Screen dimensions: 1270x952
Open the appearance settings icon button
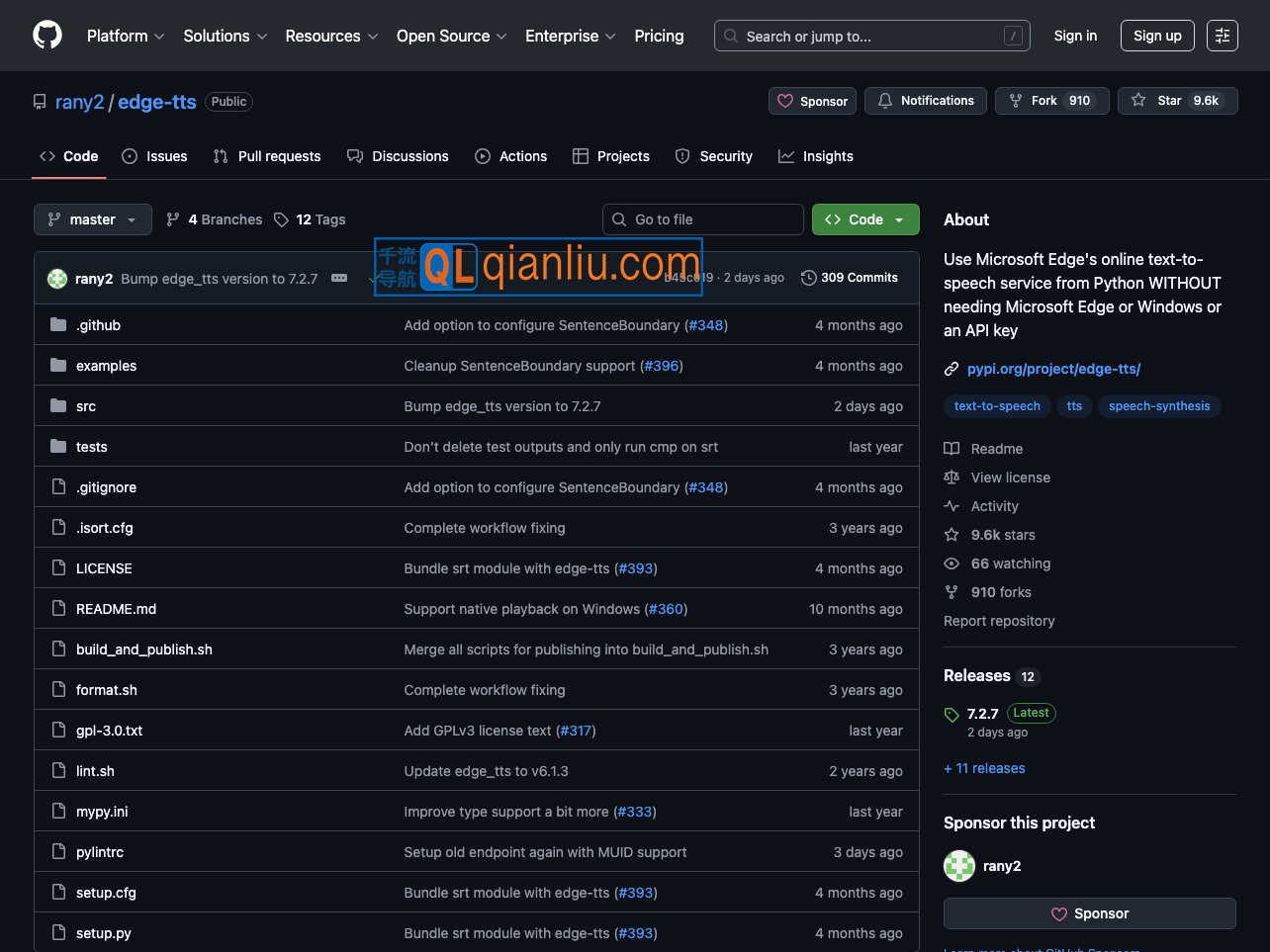1223,36
